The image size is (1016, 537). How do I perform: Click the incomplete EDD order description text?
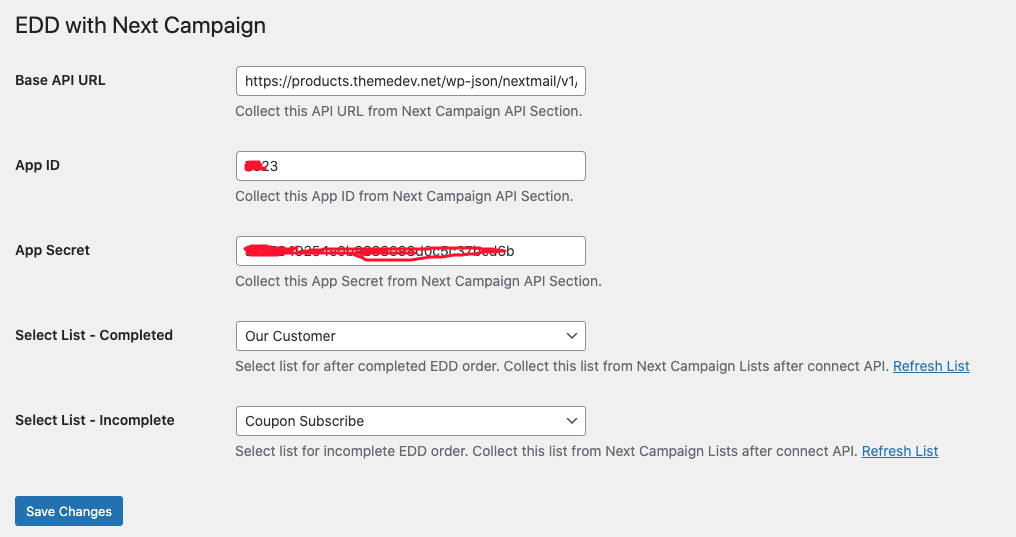(546, 451)
